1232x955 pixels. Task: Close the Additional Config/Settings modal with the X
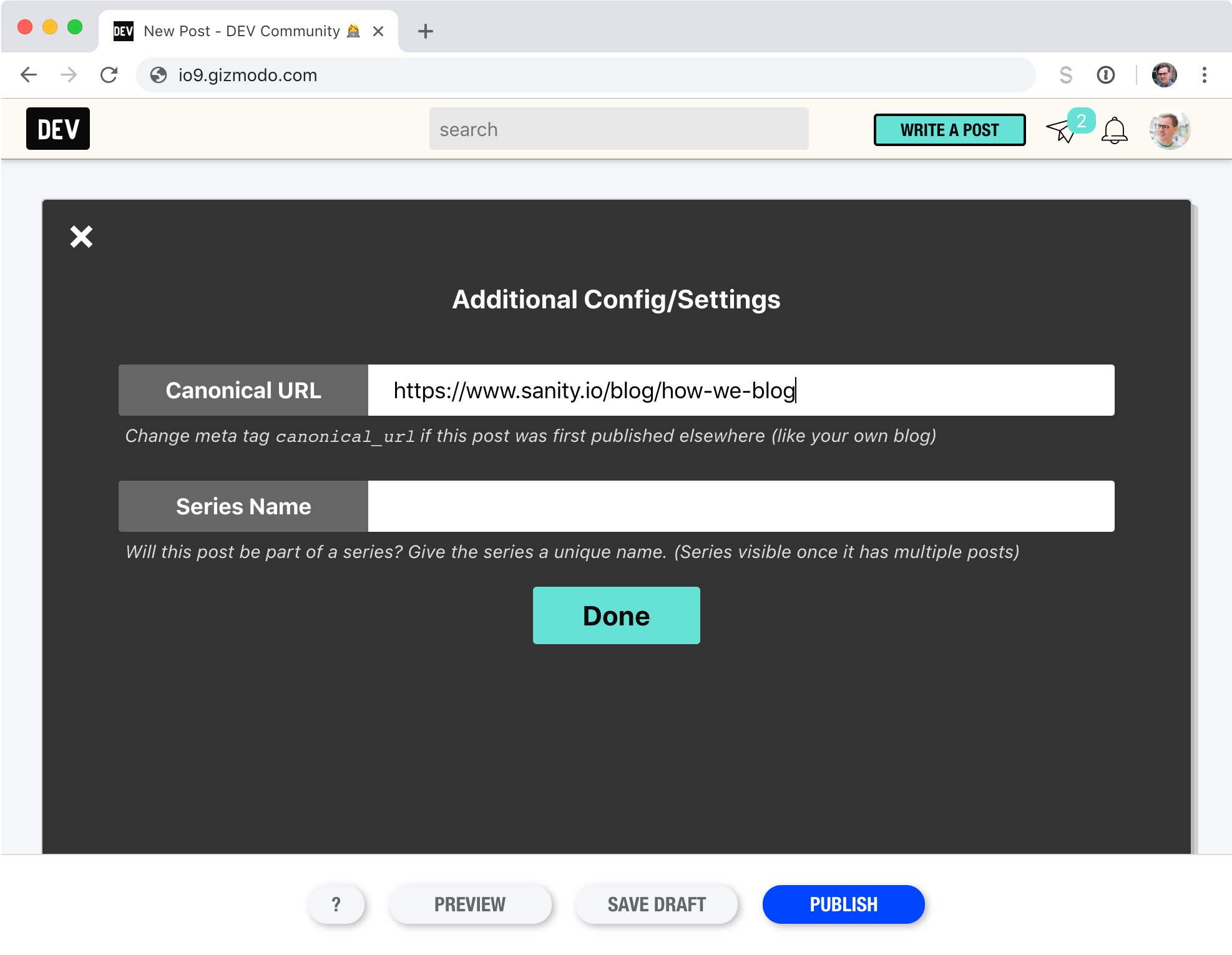click(x=81, y=237)
